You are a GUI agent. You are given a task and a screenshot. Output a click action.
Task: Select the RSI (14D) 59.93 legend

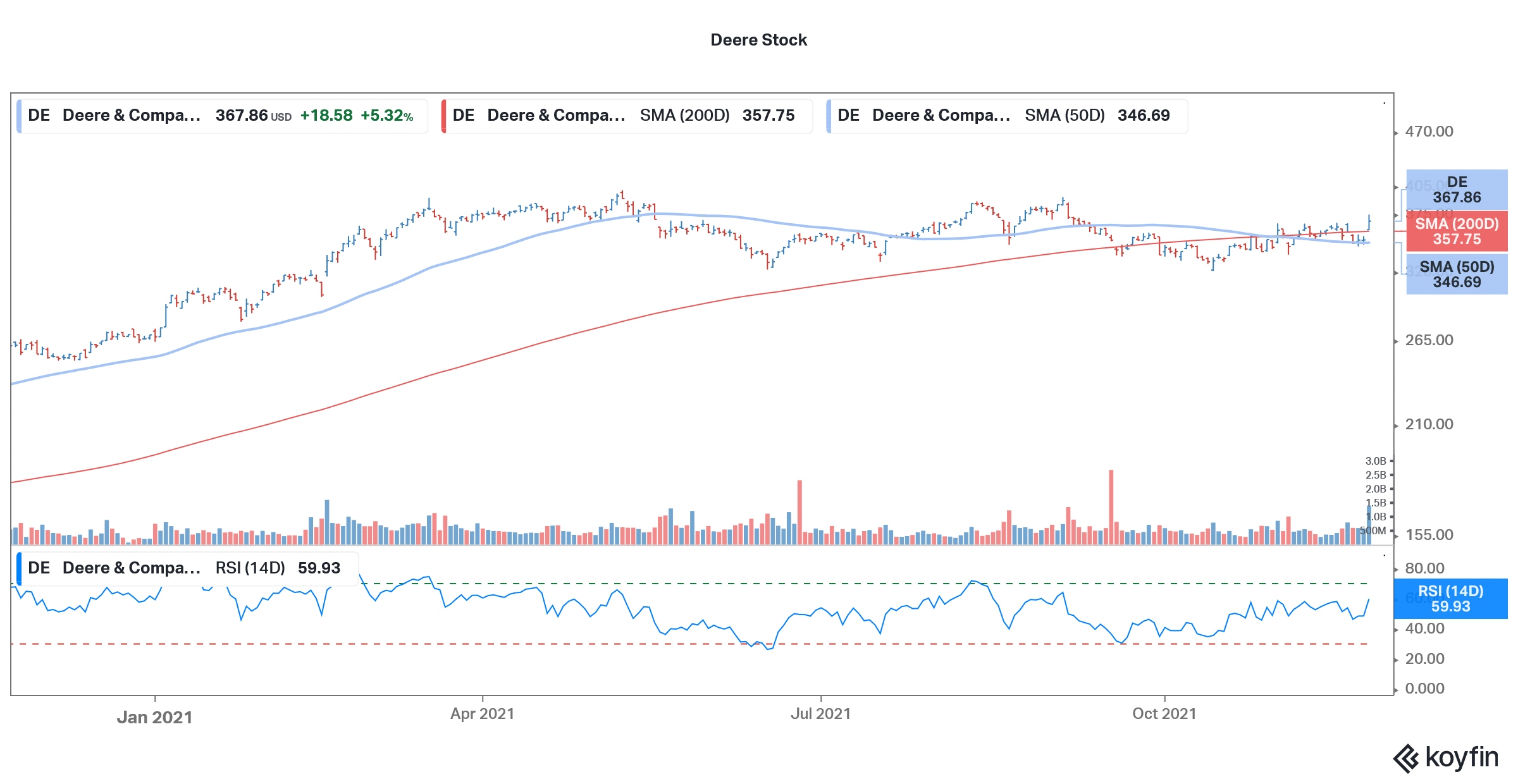coord(187,568)
